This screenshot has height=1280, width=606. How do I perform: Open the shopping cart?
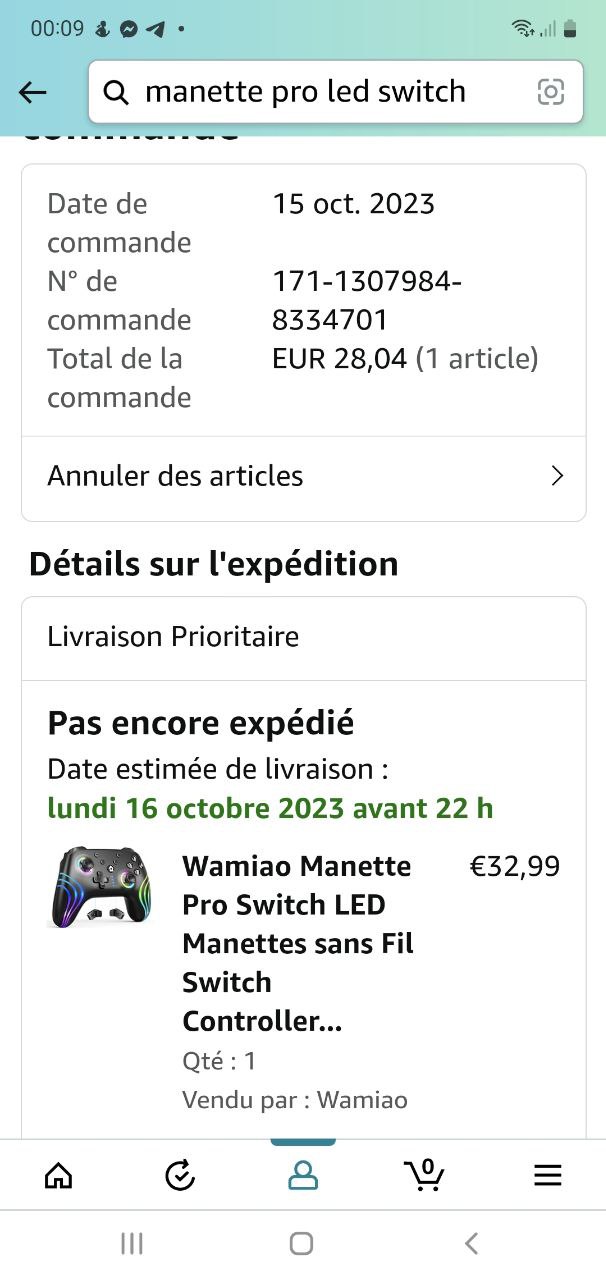[425, 1175]
